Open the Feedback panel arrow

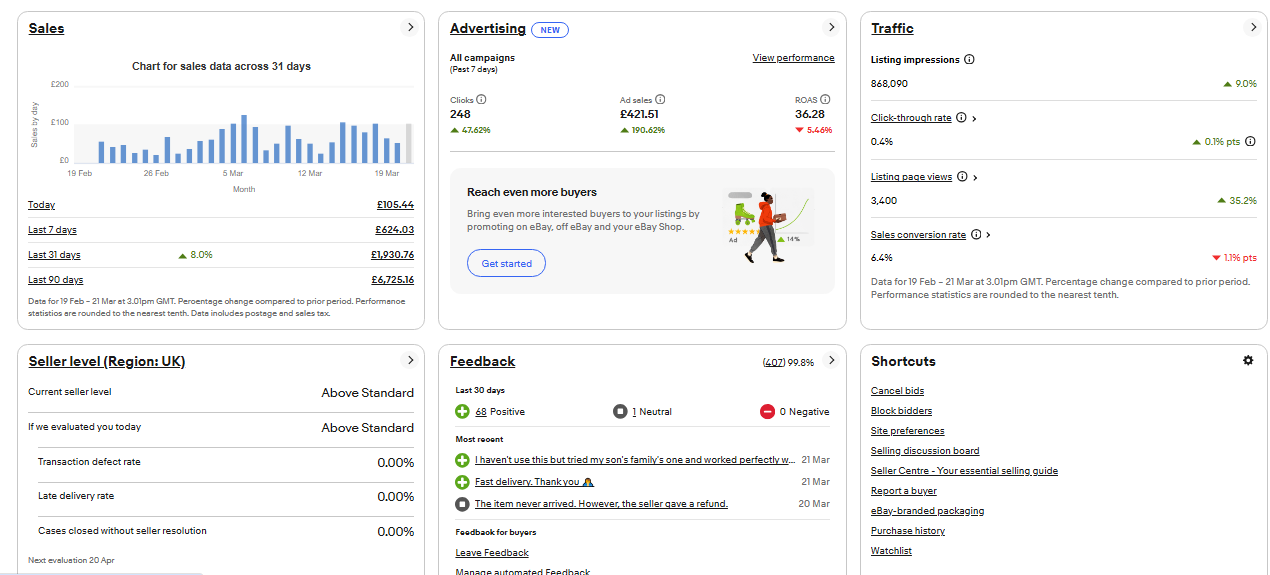click(831, 360)
